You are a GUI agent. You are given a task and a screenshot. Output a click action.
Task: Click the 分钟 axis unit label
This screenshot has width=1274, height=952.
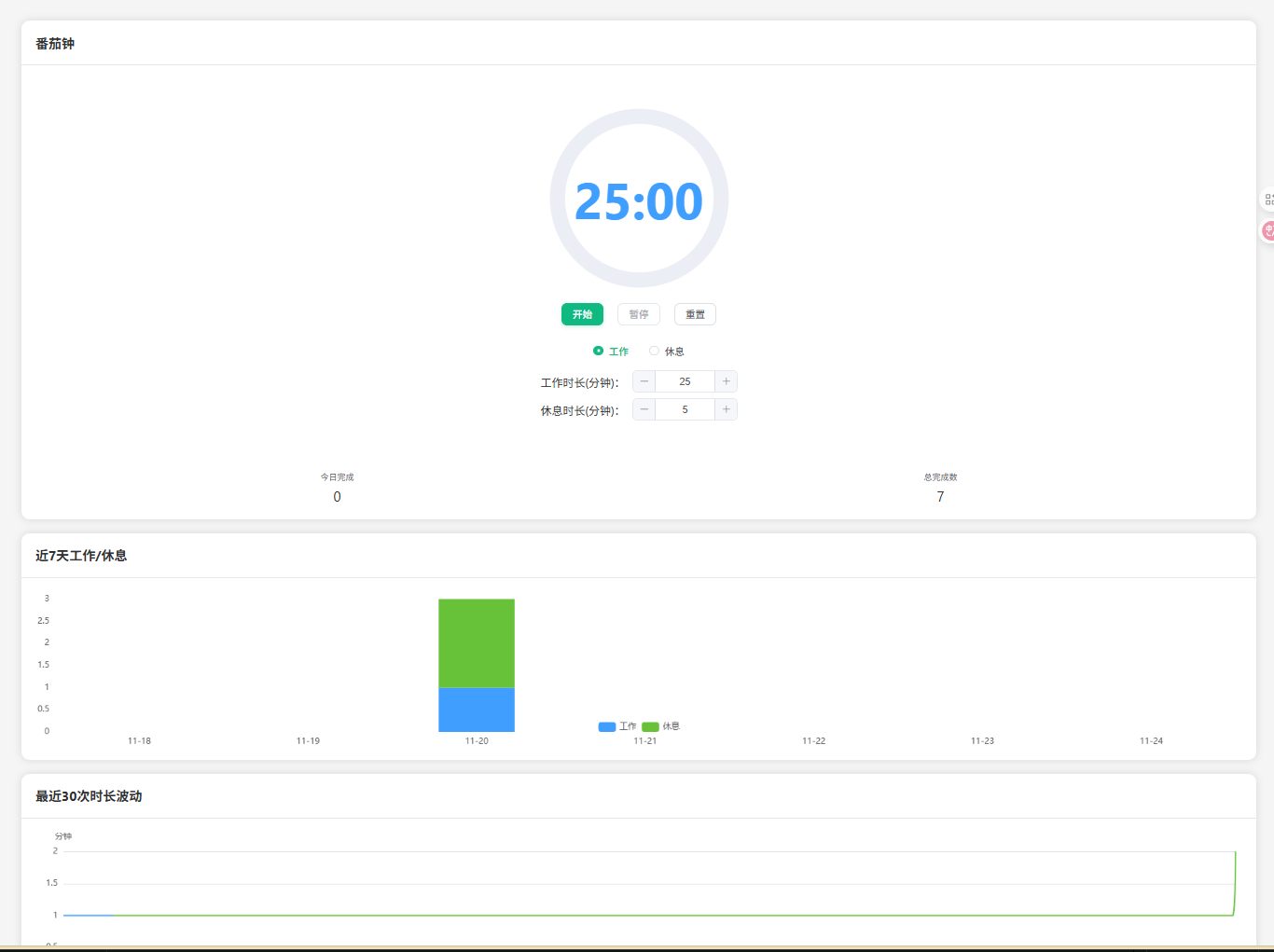tap(63, 836)
